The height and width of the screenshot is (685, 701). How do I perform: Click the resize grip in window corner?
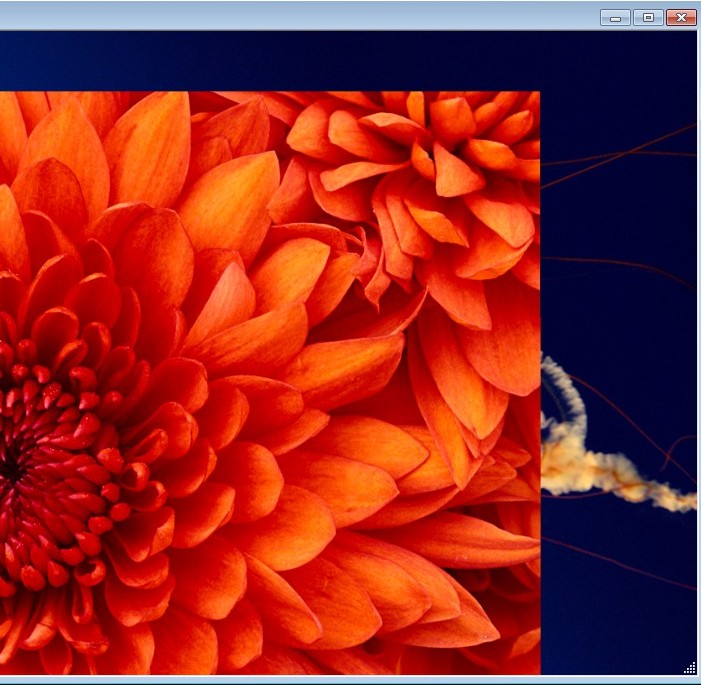pos(690,668)
